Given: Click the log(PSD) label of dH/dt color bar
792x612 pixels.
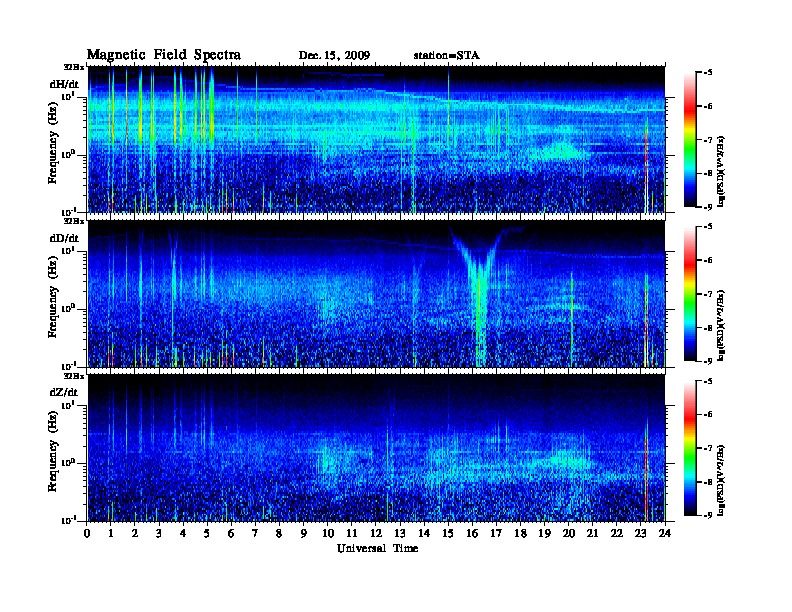Looking at the screenshot, I should [x=721, y=171].
